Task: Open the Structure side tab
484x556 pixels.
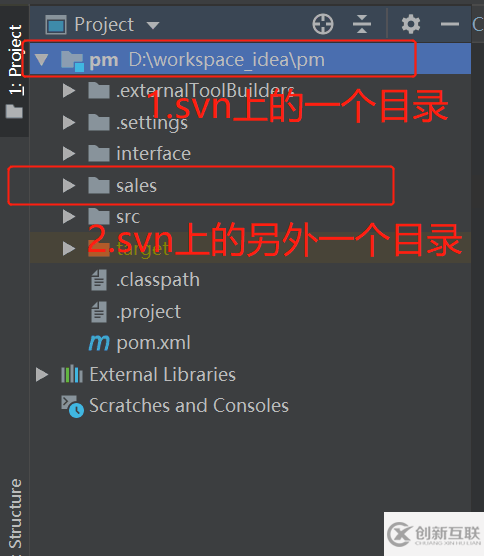Action: point(15,514)
